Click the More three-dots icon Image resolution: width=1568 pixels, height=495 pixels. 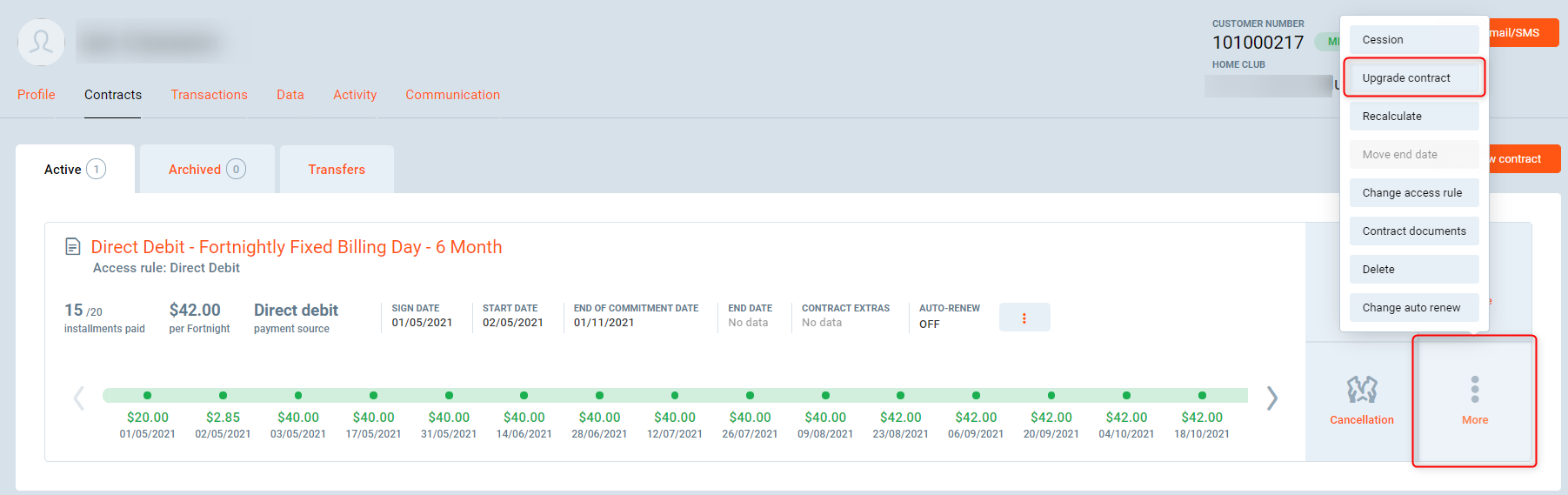pyautogui.click(x=1474, y=390)
